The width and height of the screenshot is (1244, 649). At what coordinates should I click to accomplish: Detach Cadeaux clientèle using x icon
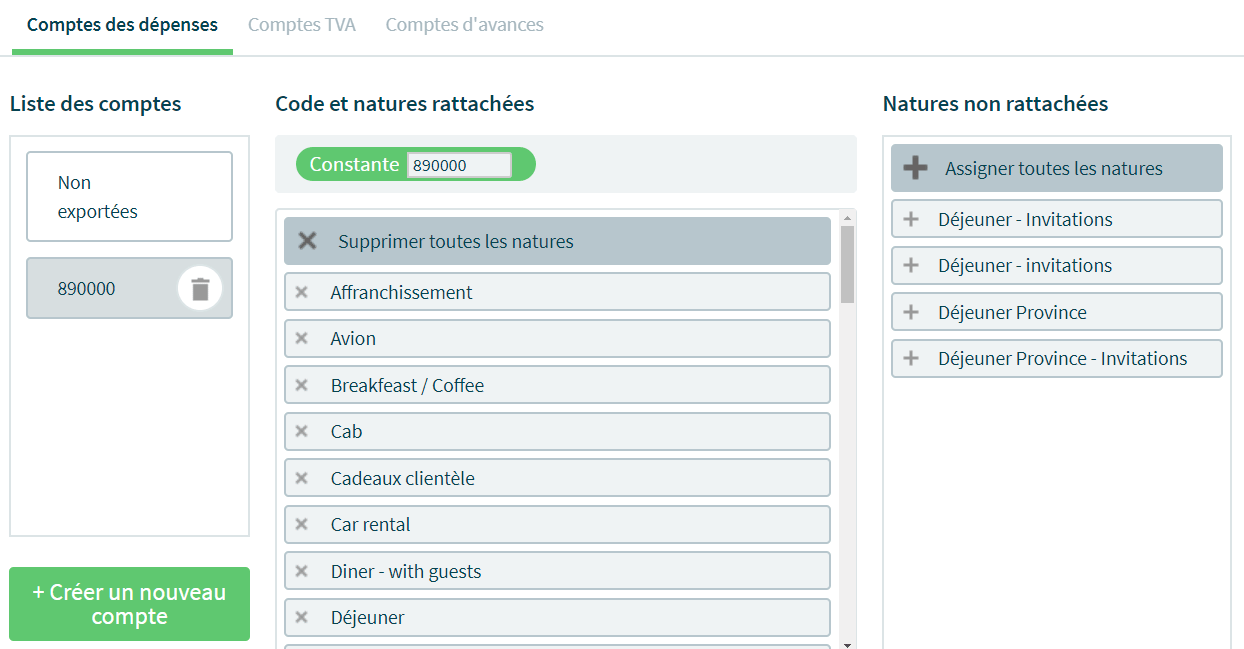coord(302,478)
